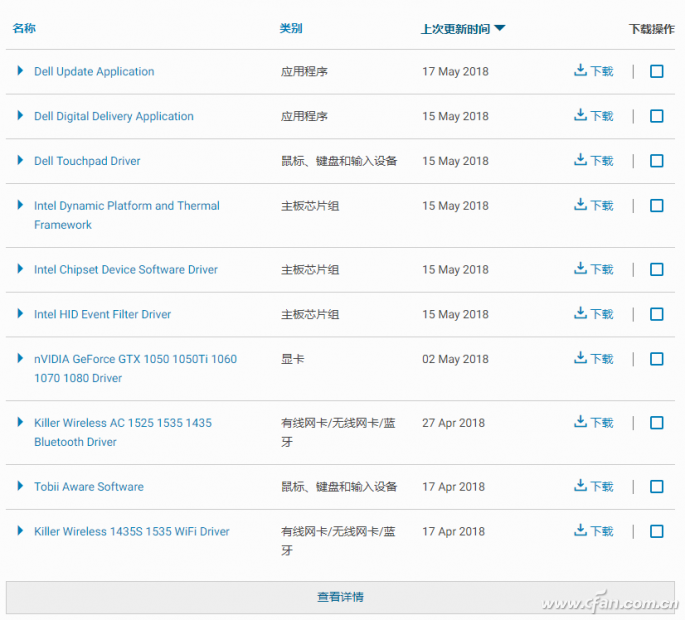685x620 pixels.
Task: Click the 查看详情 button
Action: coord(340,597)
